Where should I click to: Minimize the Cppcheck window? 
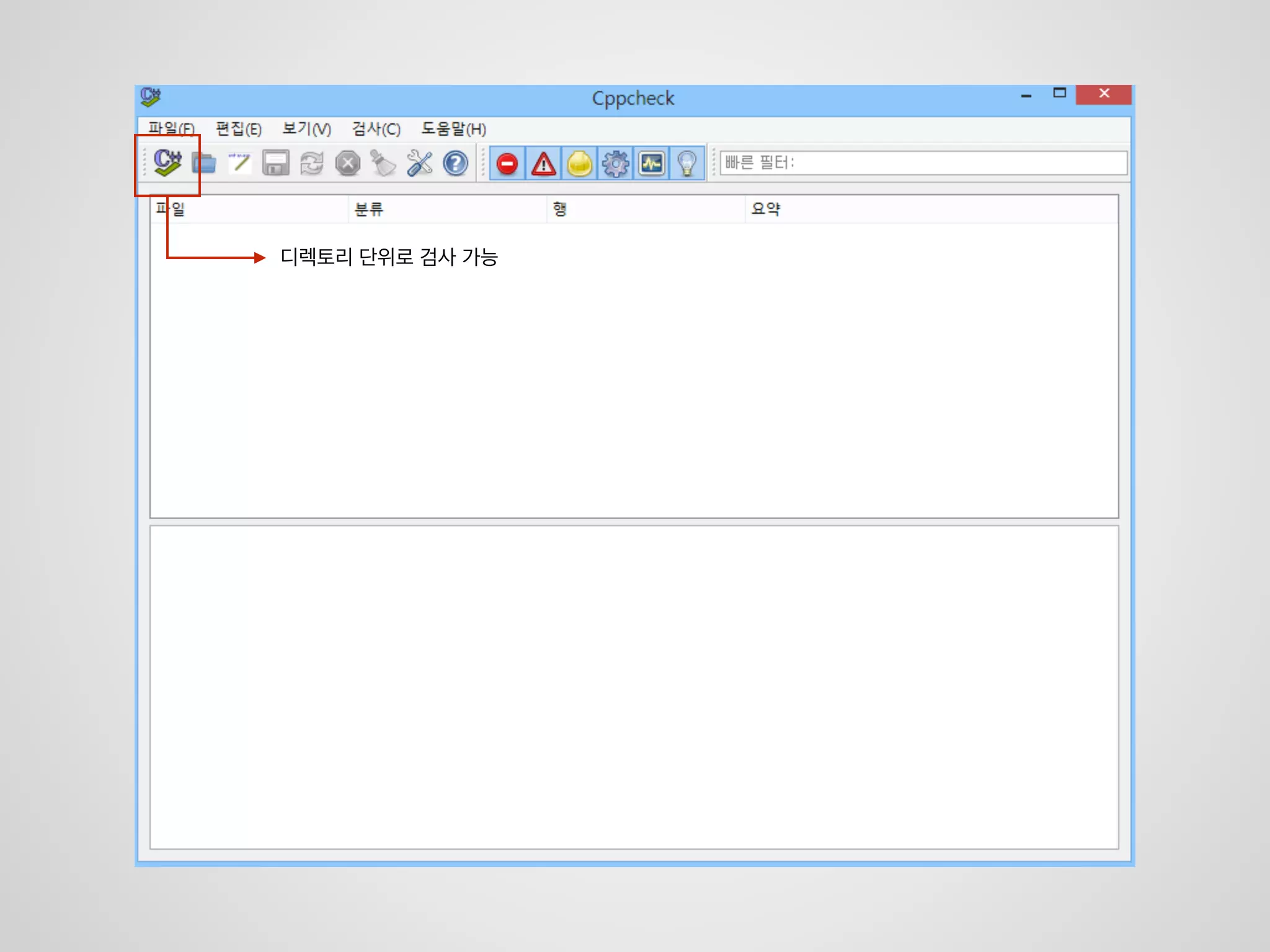(x=1026, y=95)
